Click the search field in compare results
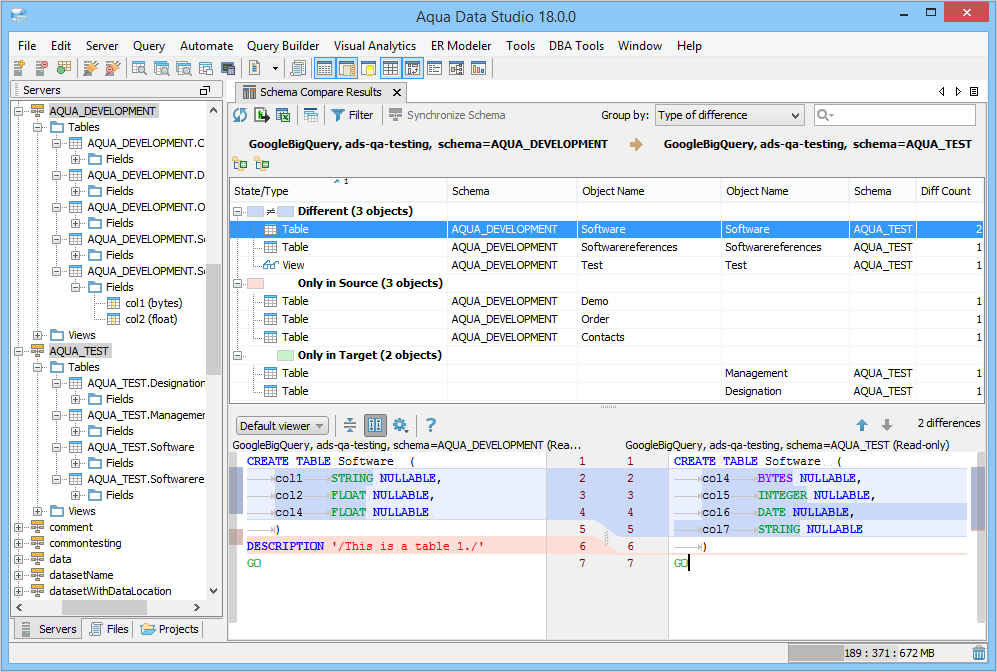 coord(895,115)
